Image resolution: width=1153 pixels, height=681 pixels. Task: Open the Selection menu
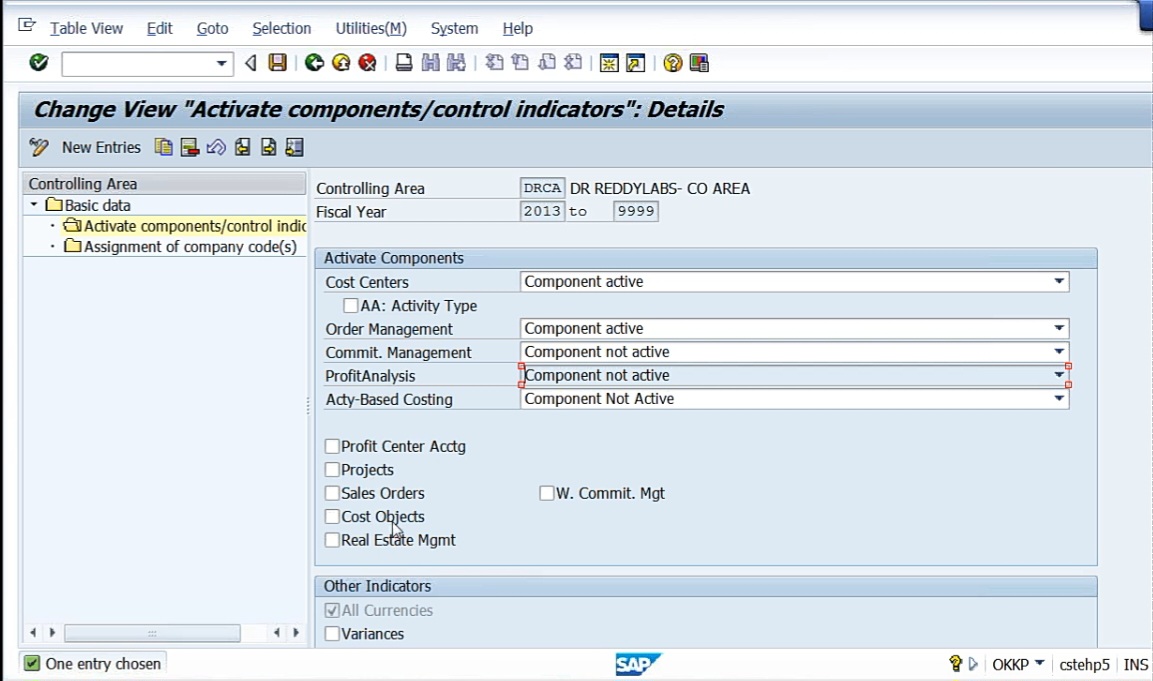282,28
